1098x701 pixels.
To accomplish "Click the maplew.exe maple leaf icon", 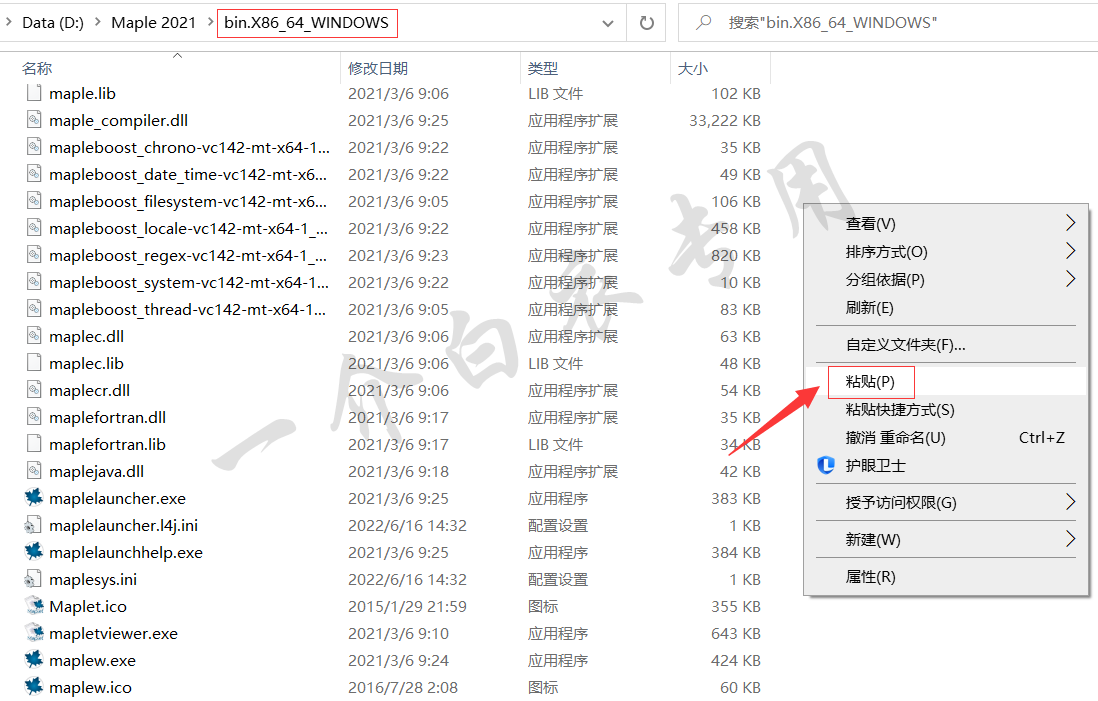I will (34, 660).
